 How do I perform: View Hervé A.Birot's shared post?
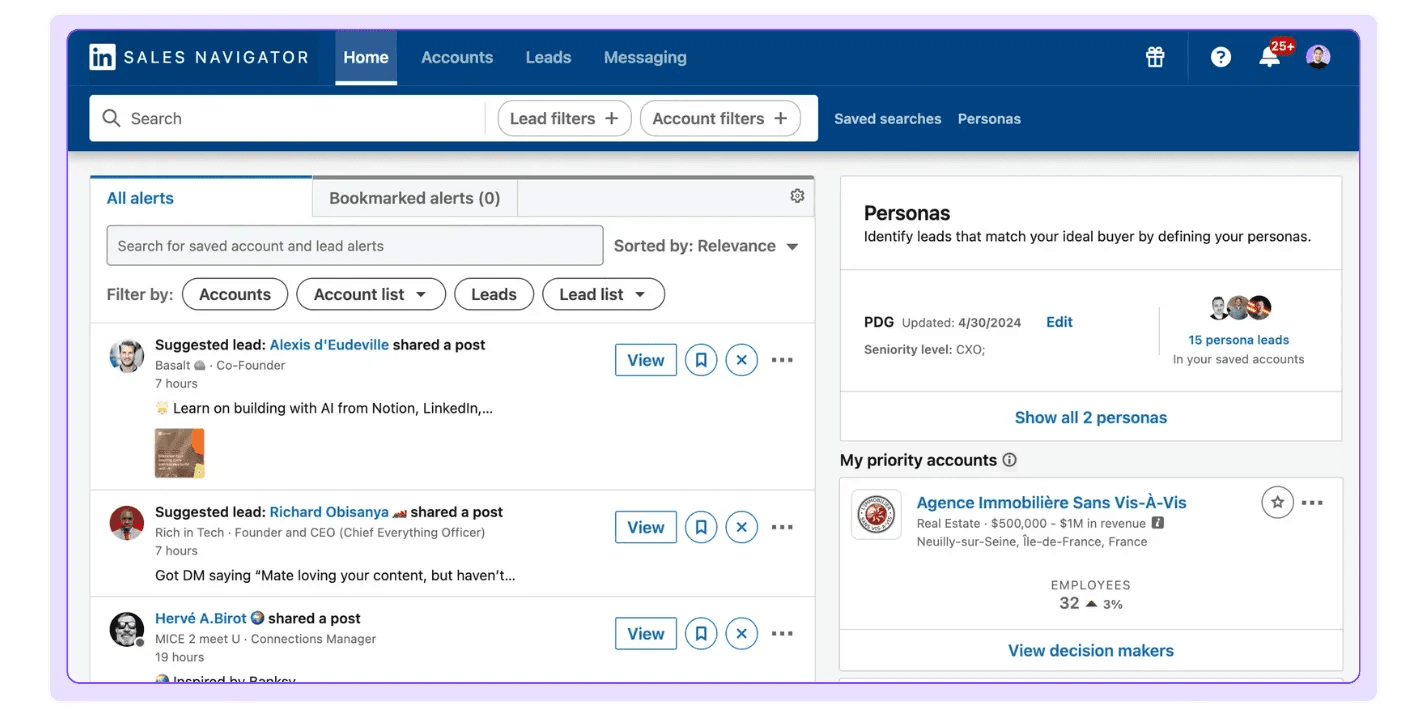tap(646, 633)
